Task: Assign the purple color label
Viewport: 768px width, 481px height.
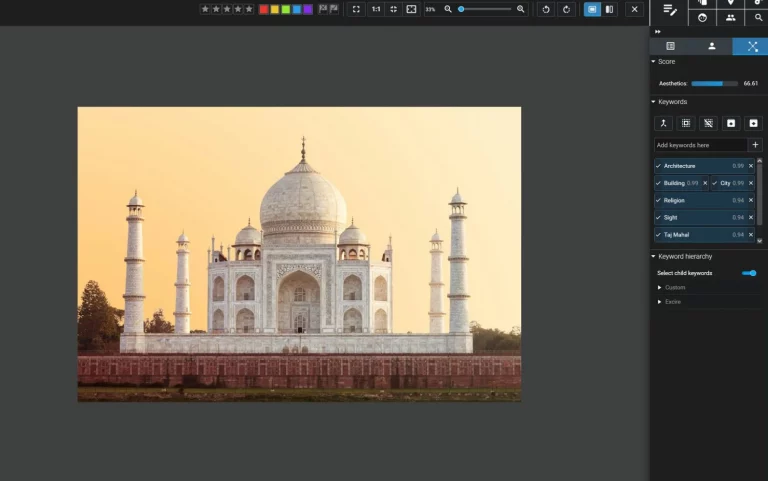Action: pyautogui.click(x=308, y=9)
